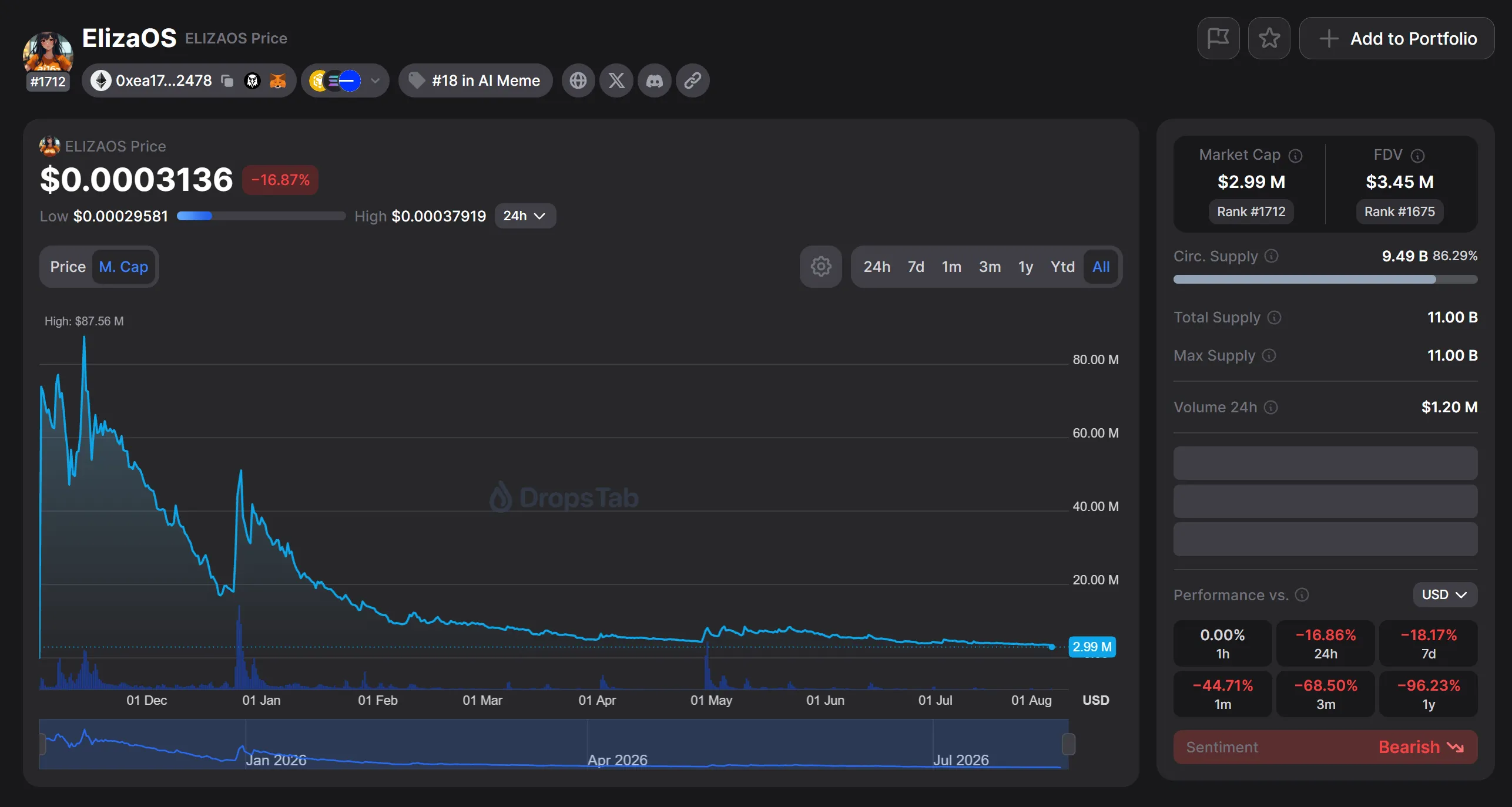Image resolution: width=1512 pixels, height=807 pixels.
Task: Add token to MetaMask via fox icon
Action: pos(277,80)
